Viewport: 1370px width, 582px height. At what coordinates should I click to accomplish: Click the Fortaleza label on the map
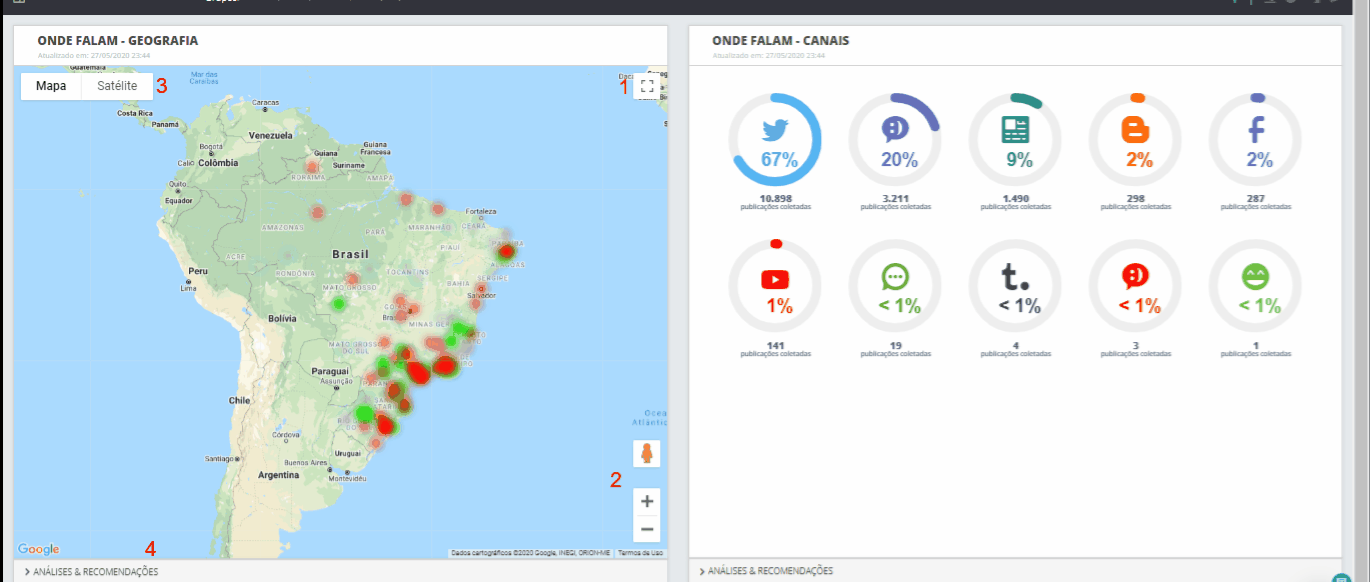pyautogui.click(x=480, y=211)
